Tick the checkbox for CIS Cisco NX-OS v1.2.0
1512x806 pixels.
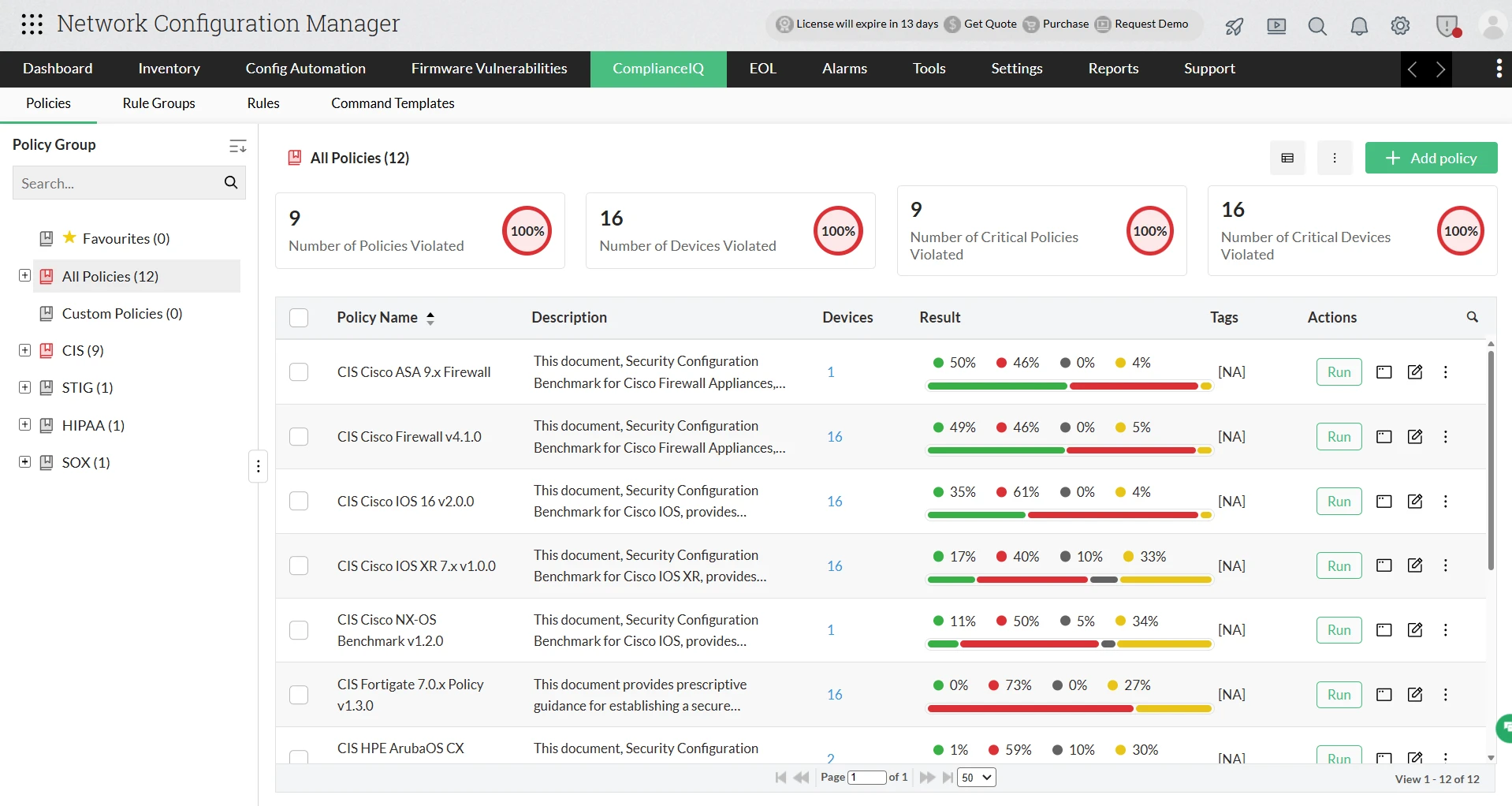299,630
